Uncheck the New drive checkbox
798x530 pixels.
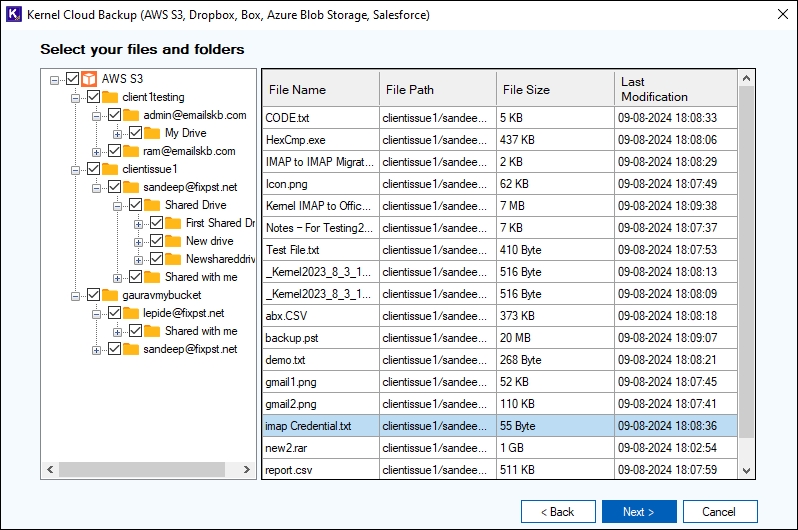[x=157, y=241]
